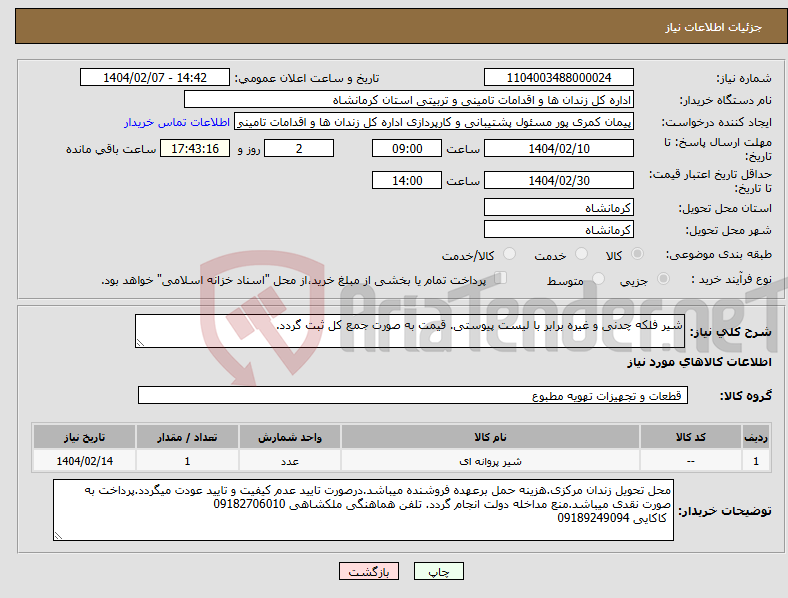The height and width of the screenshot is (598, 788).
Task: Click the resize handle of description textarea
Action: pos(140,343)
